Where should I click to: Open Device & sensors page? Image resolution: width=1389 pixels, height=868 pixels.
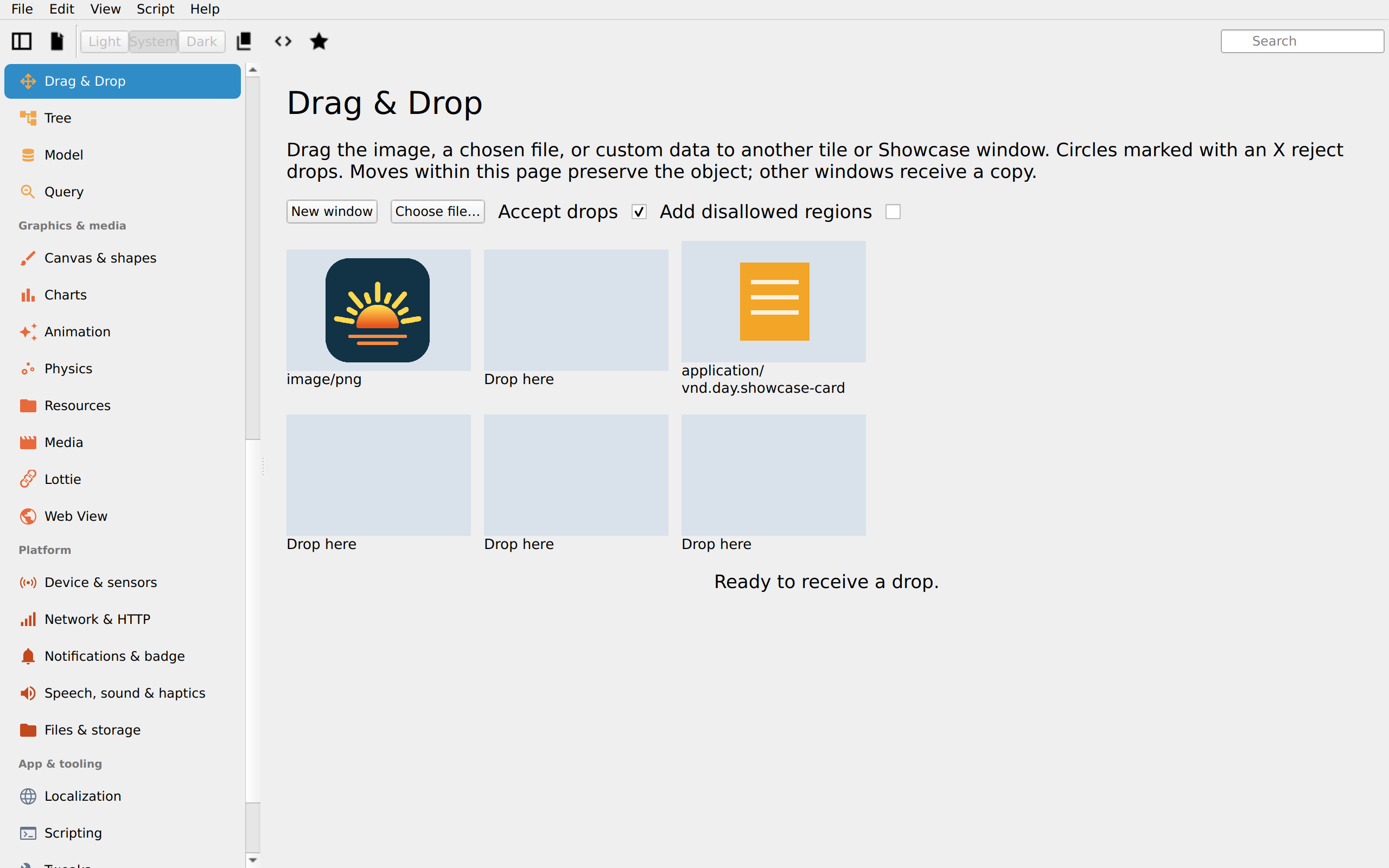tap(122, 583)
